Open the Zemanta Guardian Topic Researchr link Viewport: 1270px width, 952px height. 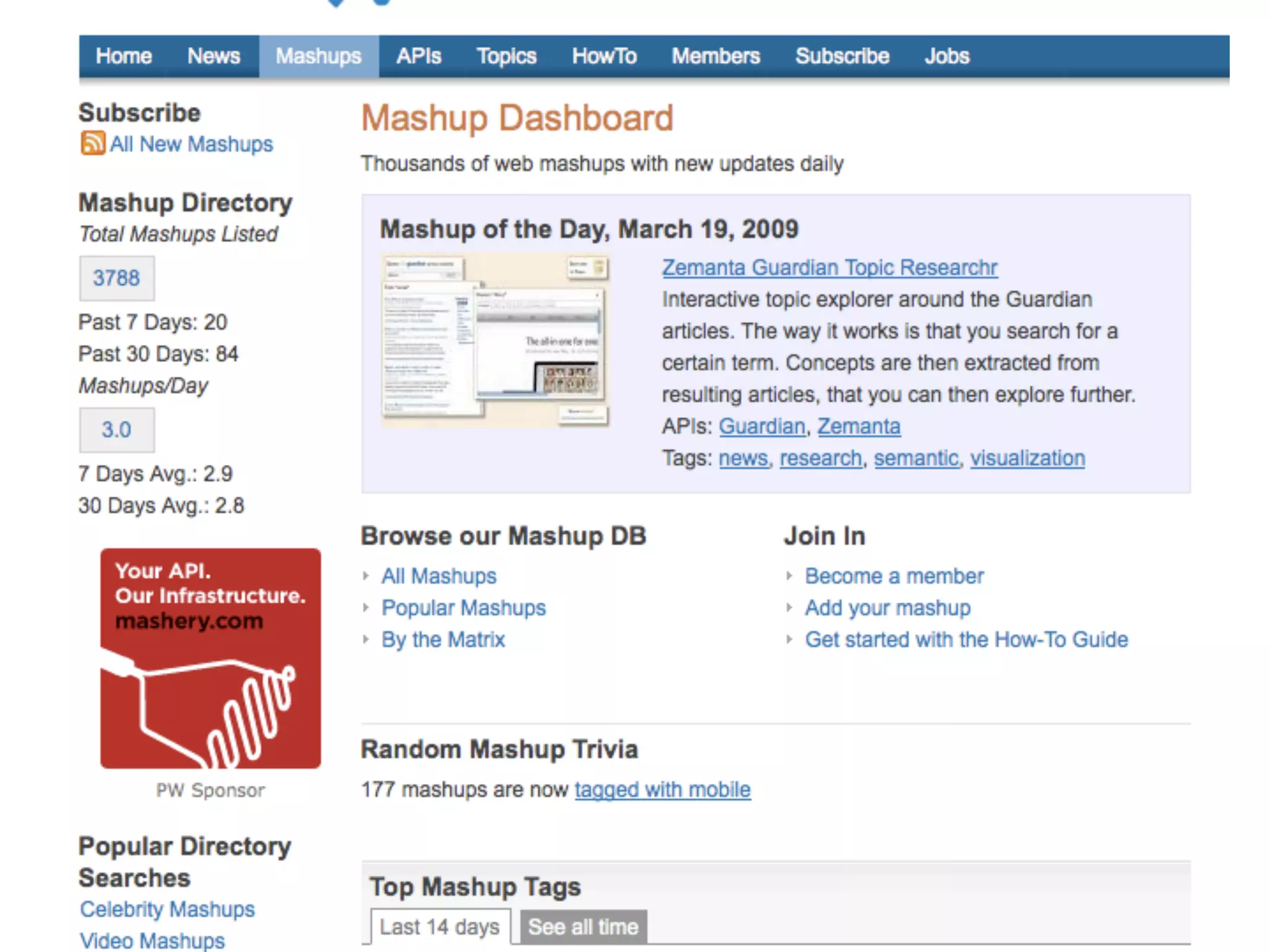(829, 267)
